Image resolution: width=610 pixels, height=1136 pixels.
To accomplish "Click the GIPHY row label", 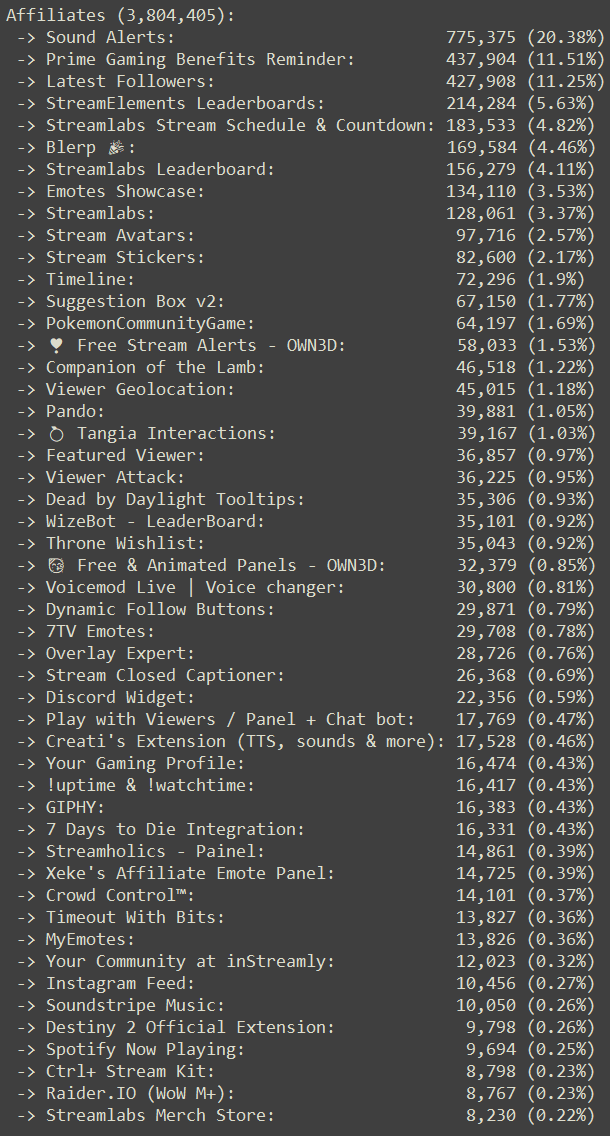I will coord(75,807).
